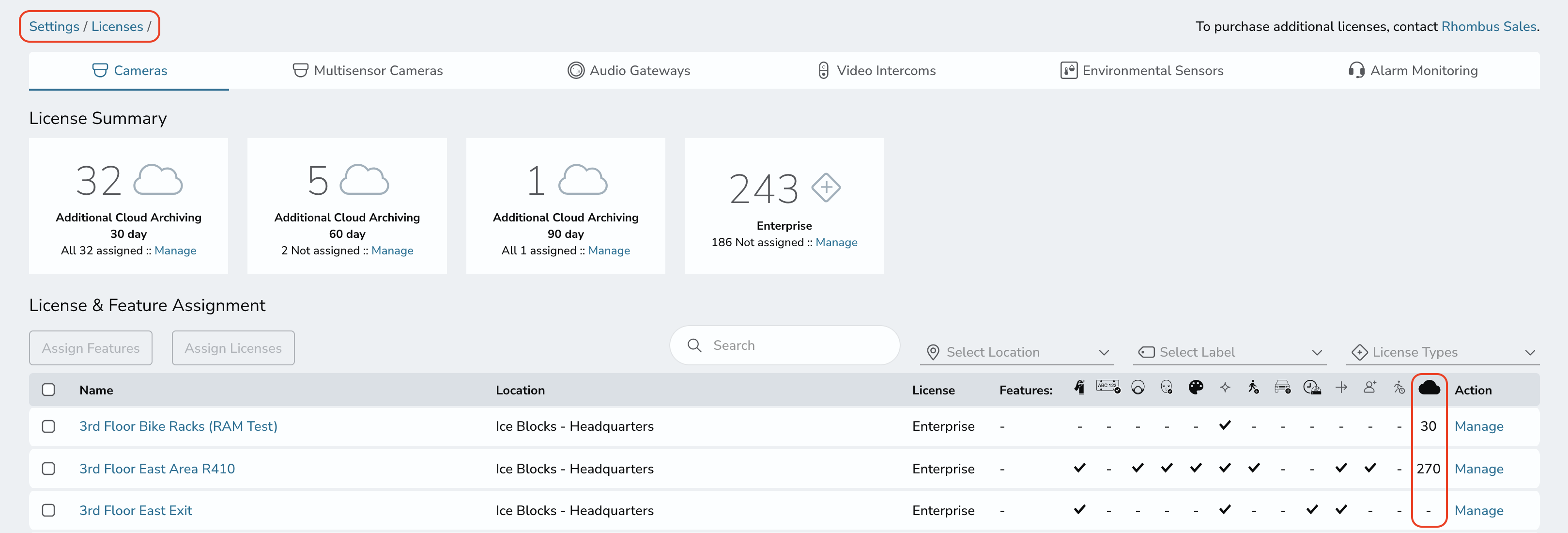Switch to the Audio Gateways tab
The height and width of the screenshot is (533, 1568).
[x=629, y=71]
